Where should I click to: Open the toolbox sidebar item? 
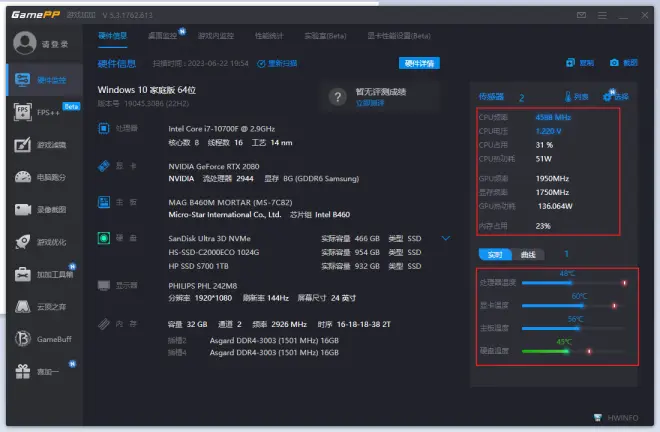[x=45, y=275]
